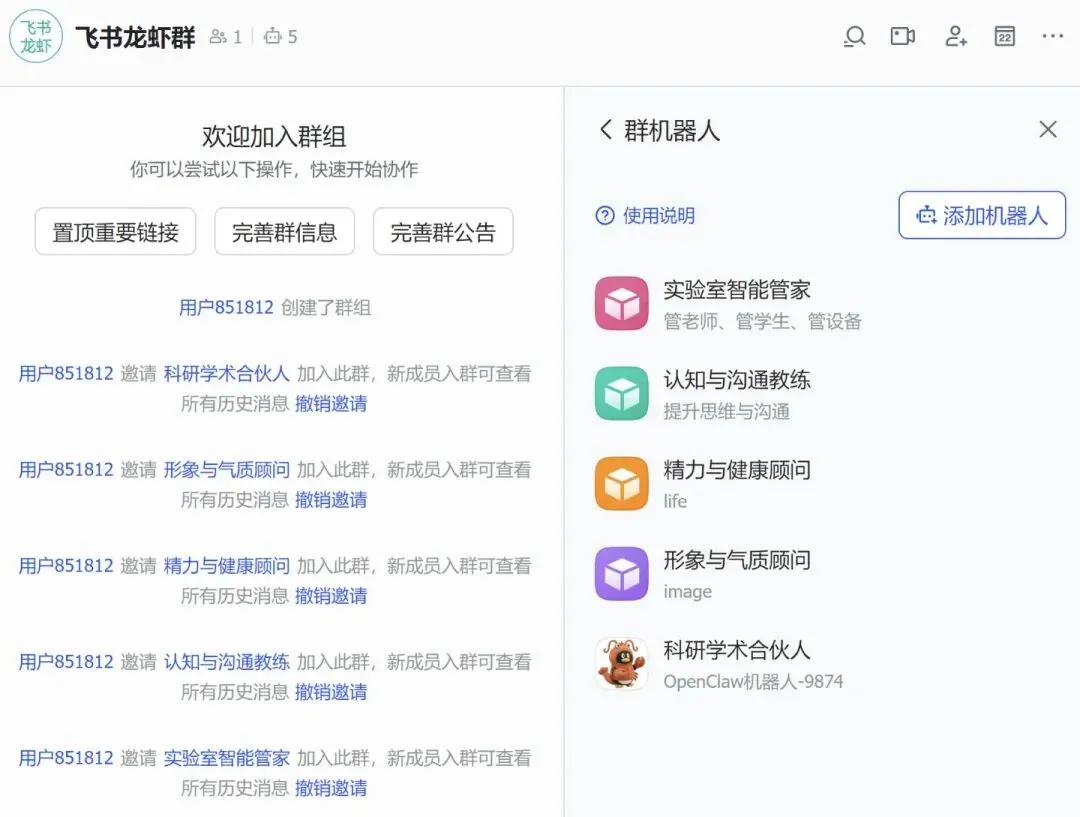Click the 飞书龙虾群 group title
The height and width of the screenshot is (817, 1080).
pos(135,37)
